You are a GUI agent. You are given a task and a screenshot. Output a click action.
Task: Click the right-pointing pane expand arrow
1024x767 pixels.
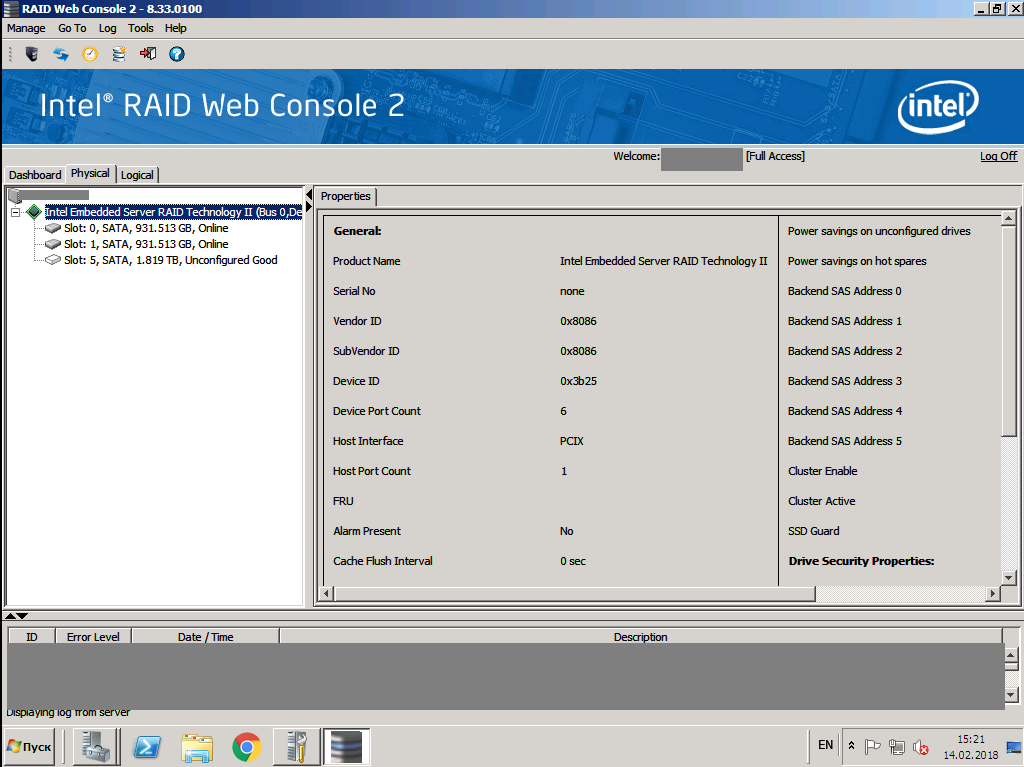tap(309, 206)
